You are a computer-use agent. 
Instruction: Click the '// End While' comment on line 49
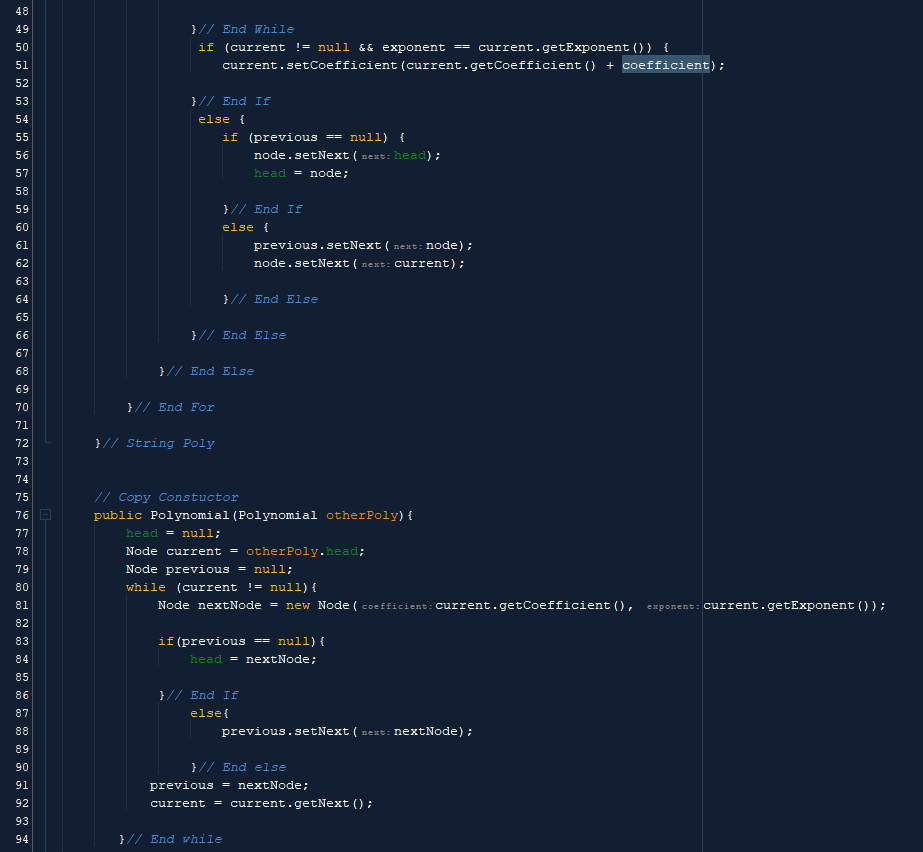click(x=246, y=29)
